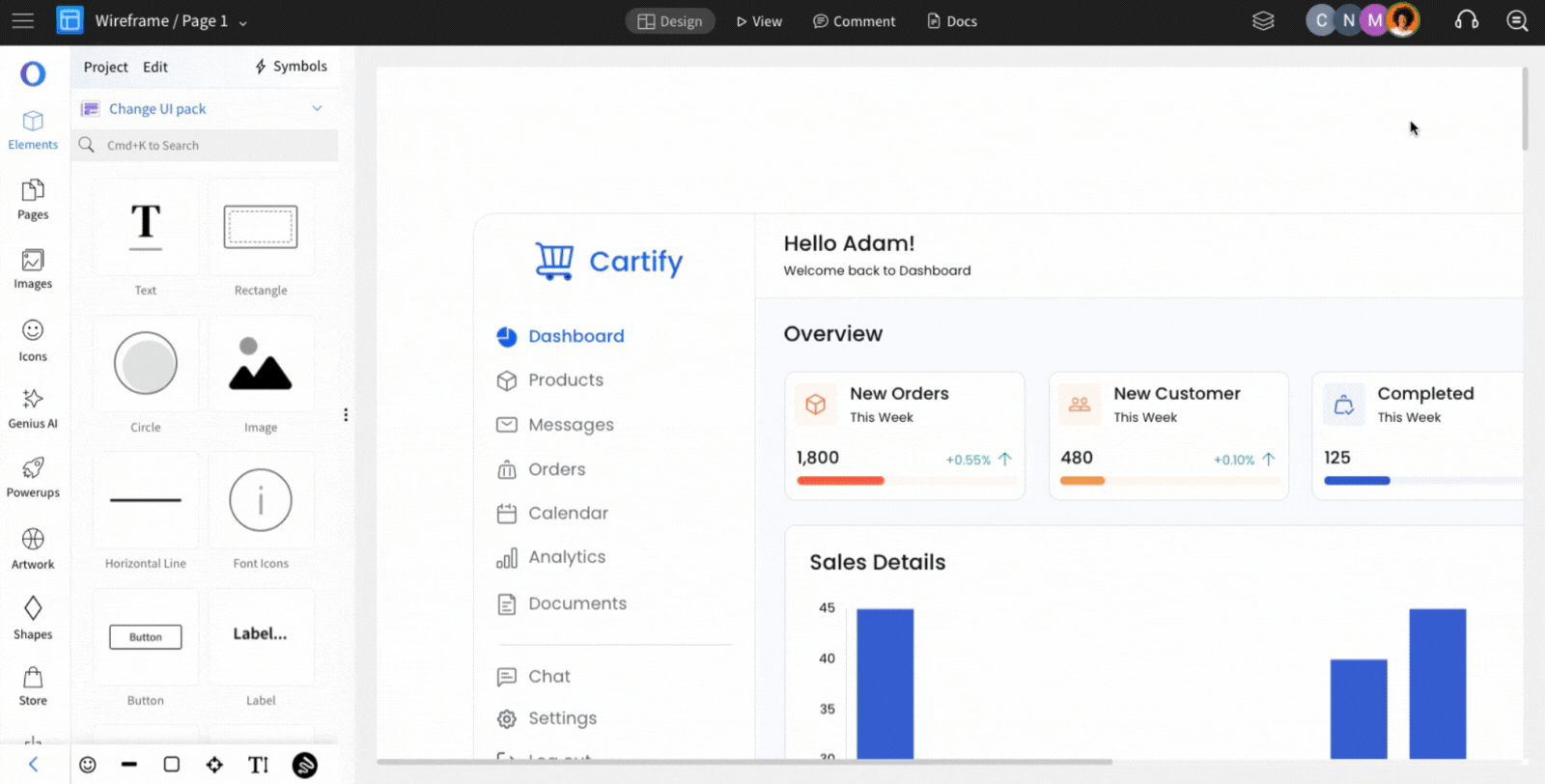The height and width of the screenshot is (784, 1545).
Task: Click the blue Mockitt frame app icon
Action: click(70, 20)
